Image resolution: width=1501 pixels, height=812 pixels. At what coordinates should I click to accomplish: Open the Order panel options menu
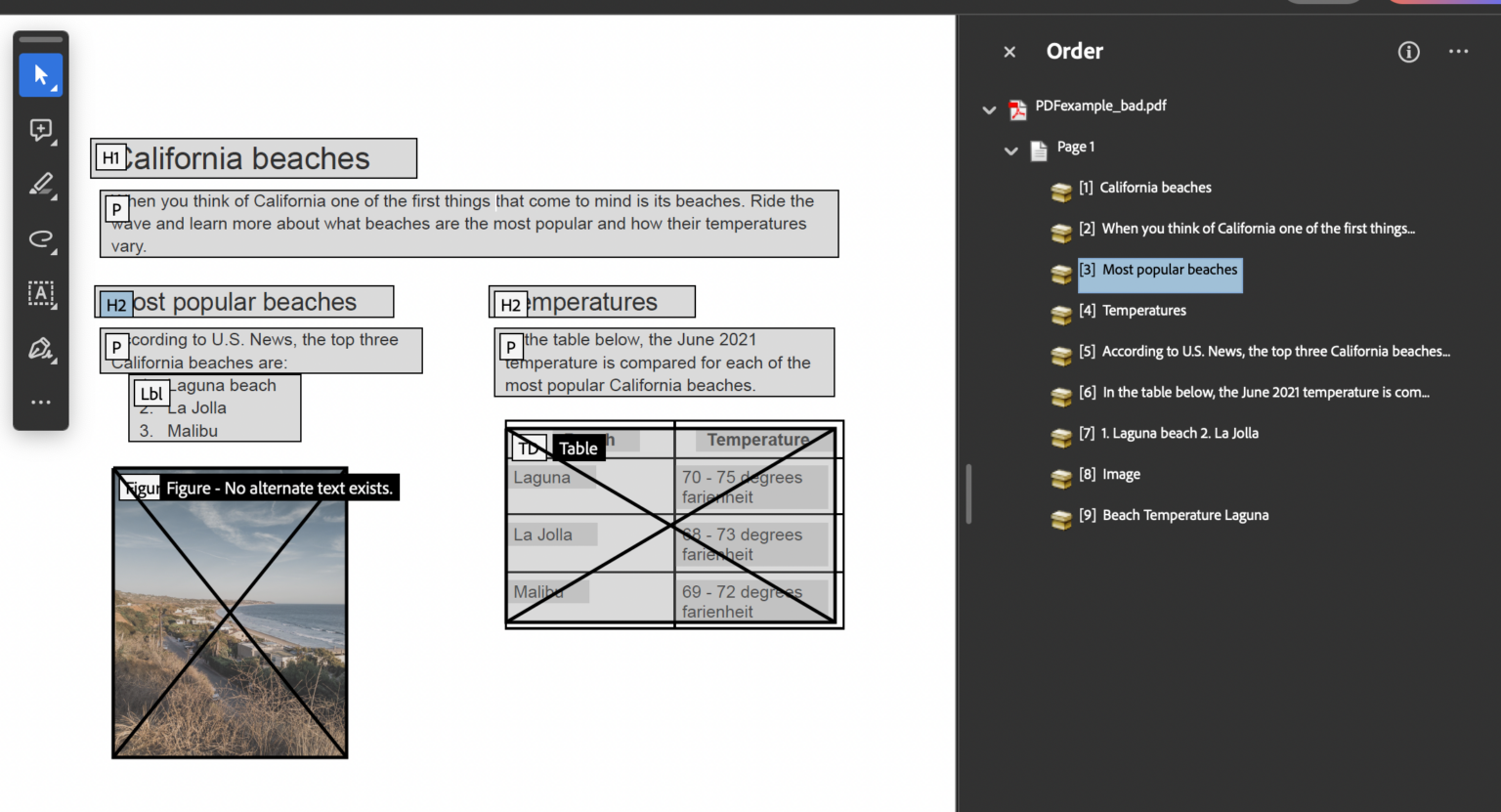1458,52
